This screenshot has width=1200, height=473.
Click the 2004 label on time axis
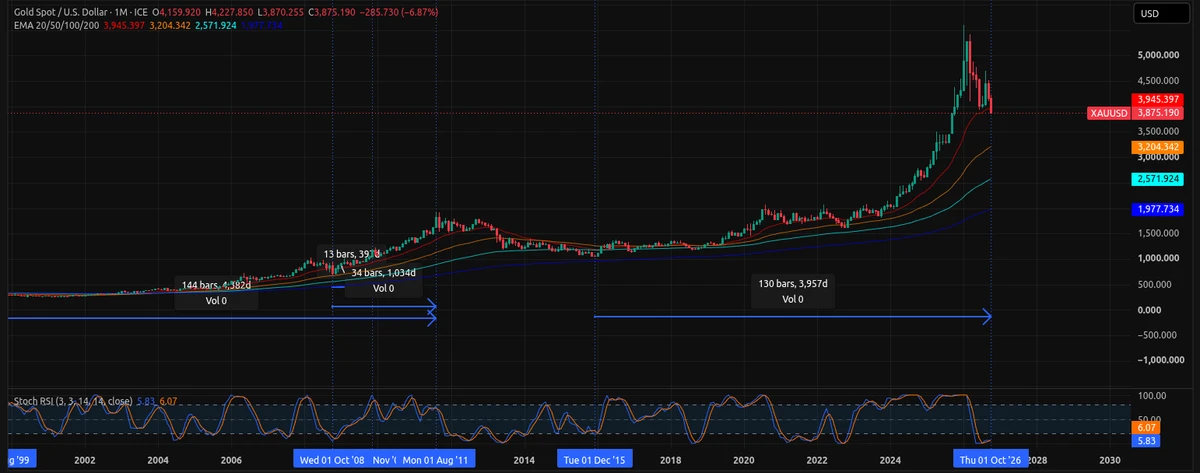(157, 460)
